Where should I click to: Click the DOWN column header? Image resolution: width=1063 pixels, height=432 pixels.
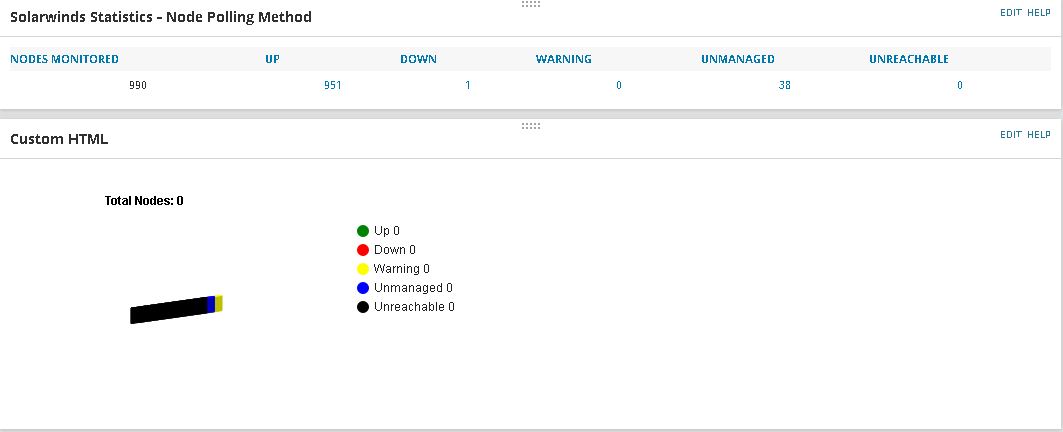coord(418,59)
